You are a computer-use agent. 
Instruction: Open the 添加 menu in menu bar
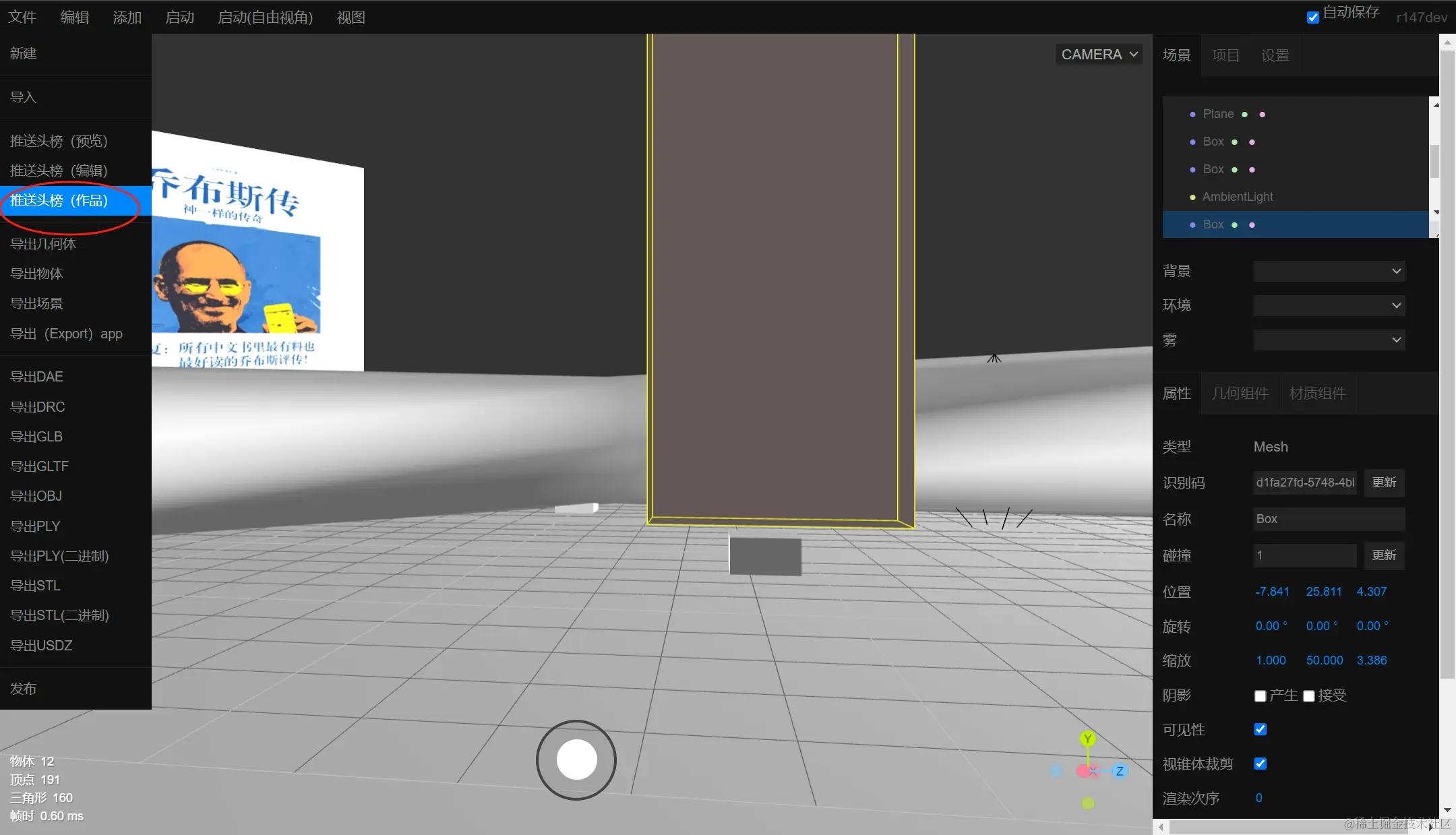pyautogui.click(x=127, y=18)
